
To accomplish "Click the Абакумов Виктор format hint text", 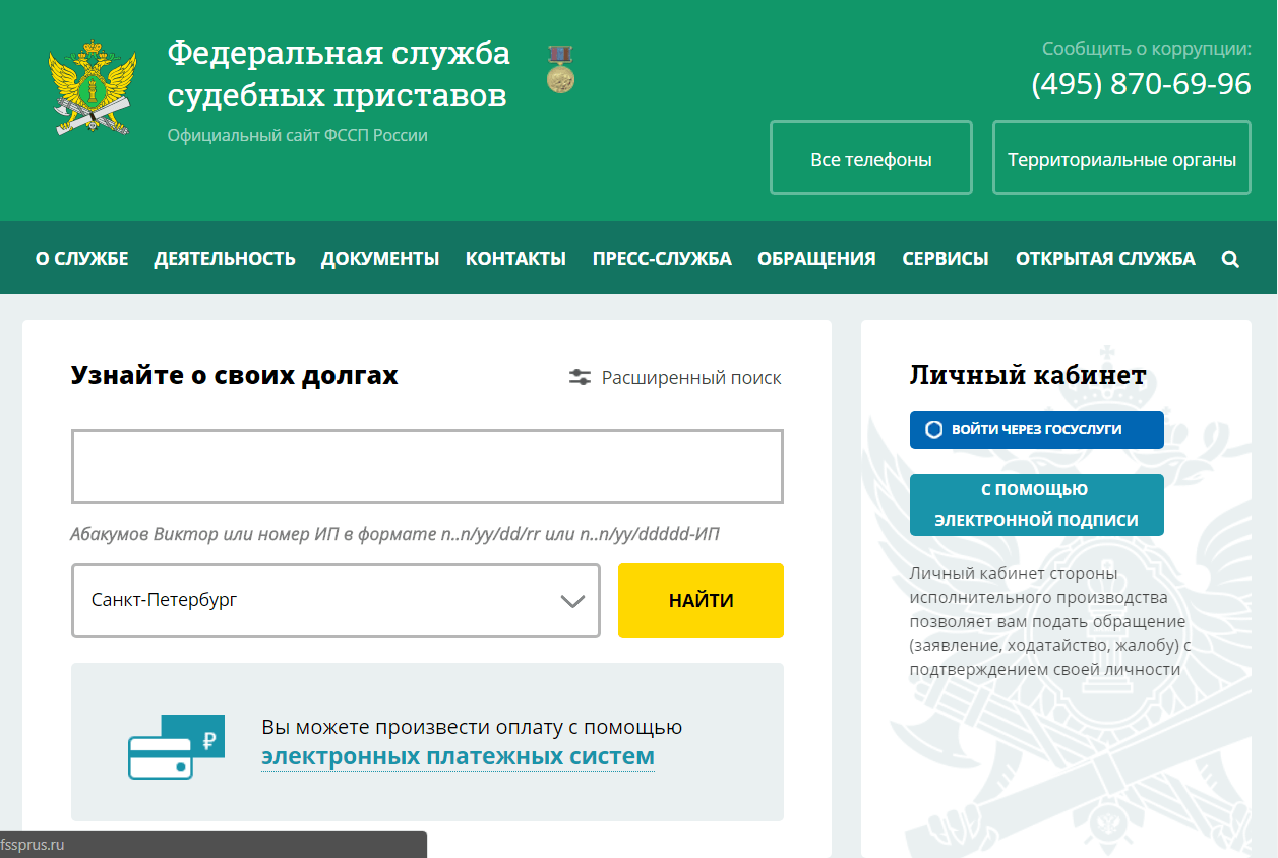I will (x=395, y=534).
